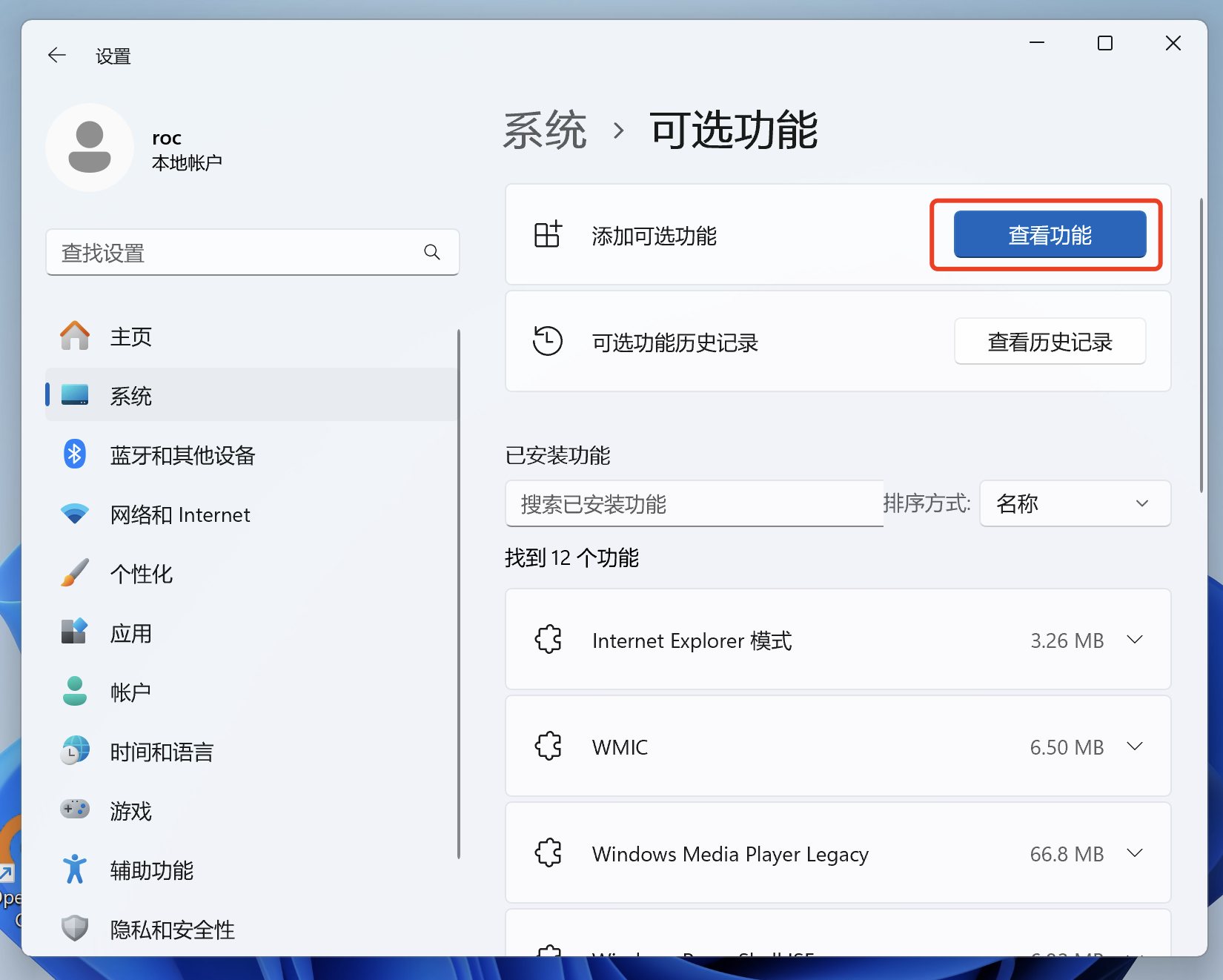This screenshot has height=980, width=1223.
Task: Open the 应用 apps icon
Action: pyautogui.click(x=75, y=632)
